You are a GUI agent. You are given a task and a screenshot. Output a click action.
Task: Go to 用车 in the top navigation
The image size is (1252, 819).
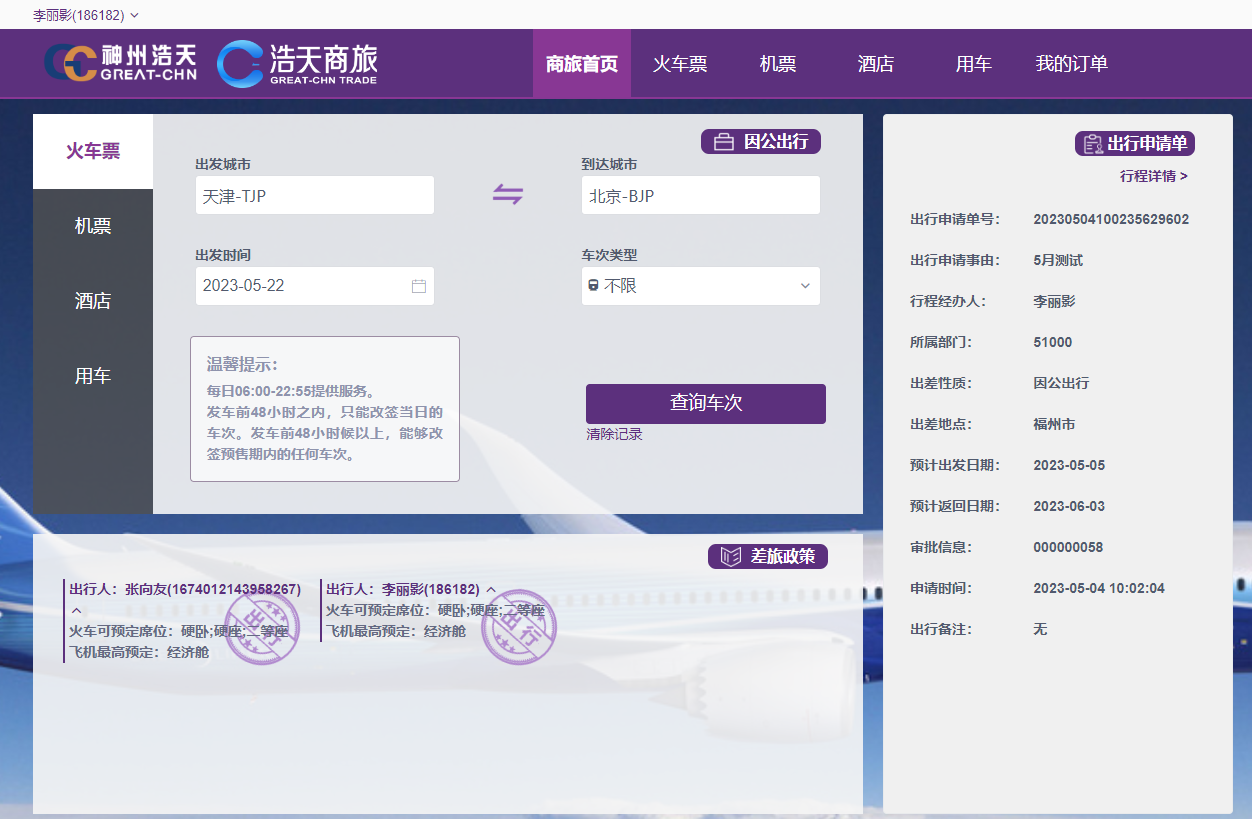[973, 64]
